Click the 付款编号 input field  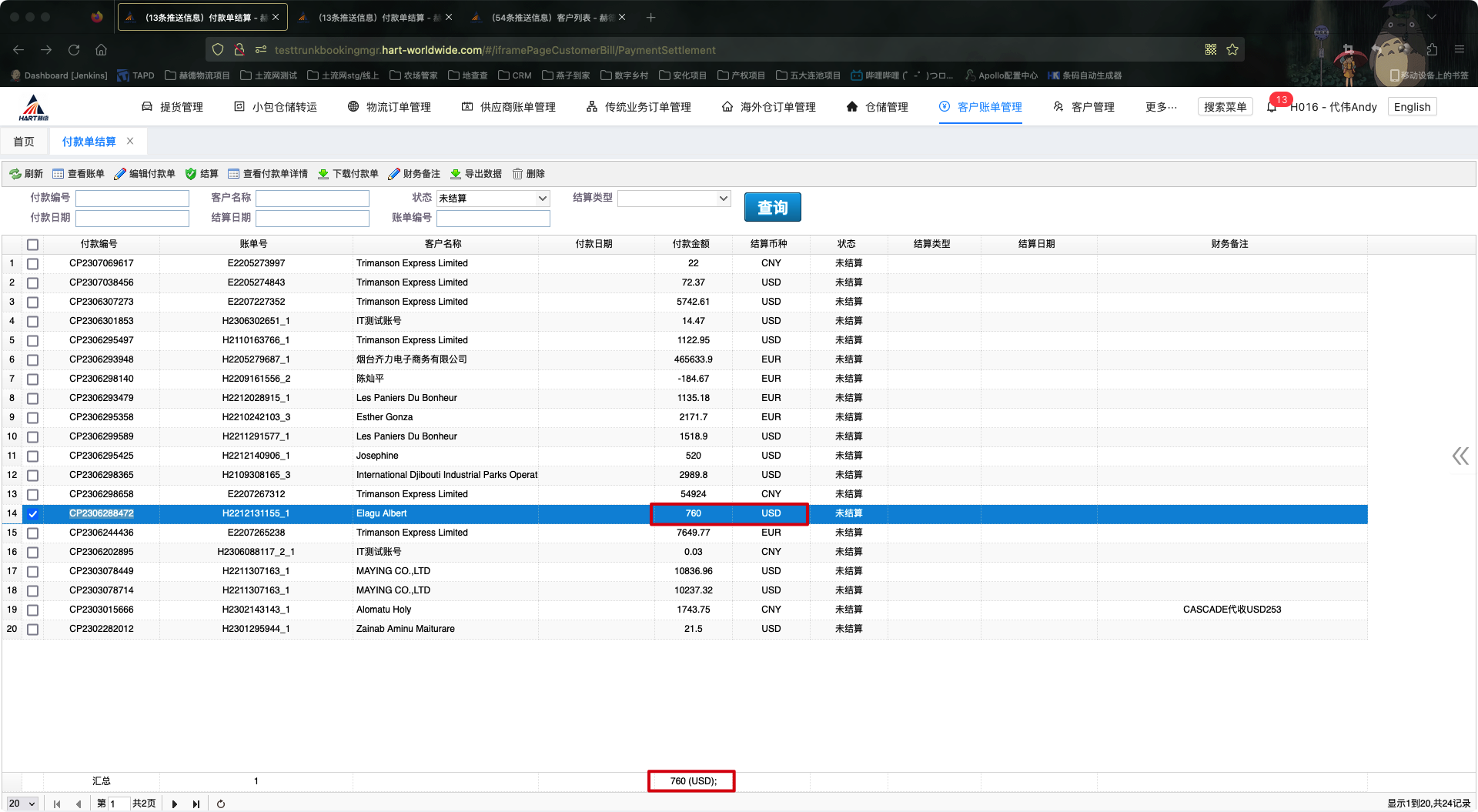(x=132, y=199)
